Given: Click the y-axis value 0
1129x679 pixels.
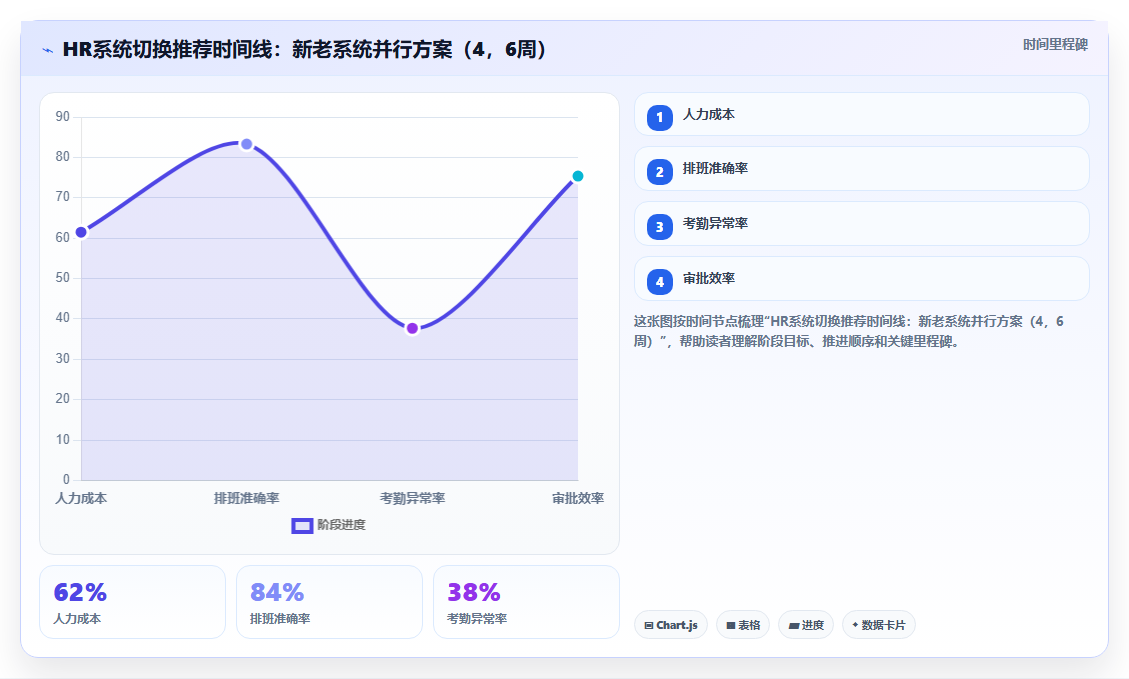Looking at the screenshot, I should coord(66,480).
